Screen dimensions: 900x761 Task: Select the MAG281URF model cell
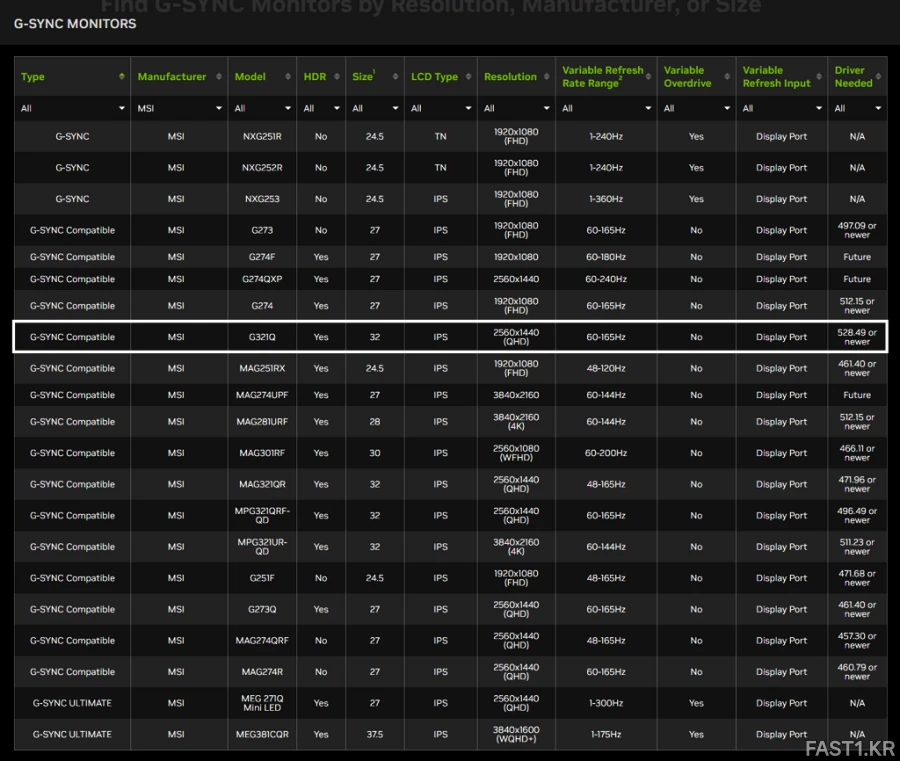coord(262,422)
